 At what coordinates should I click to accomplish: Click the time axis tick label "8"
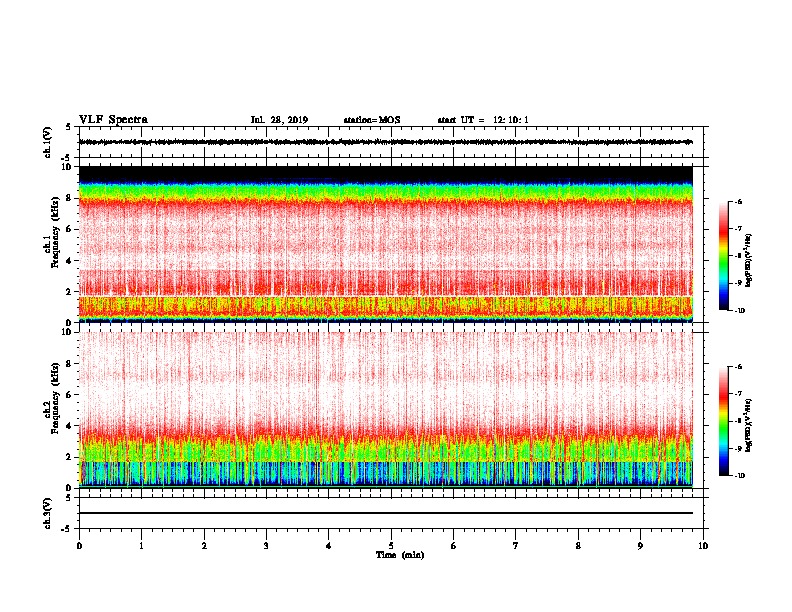(x=578, y=546)
